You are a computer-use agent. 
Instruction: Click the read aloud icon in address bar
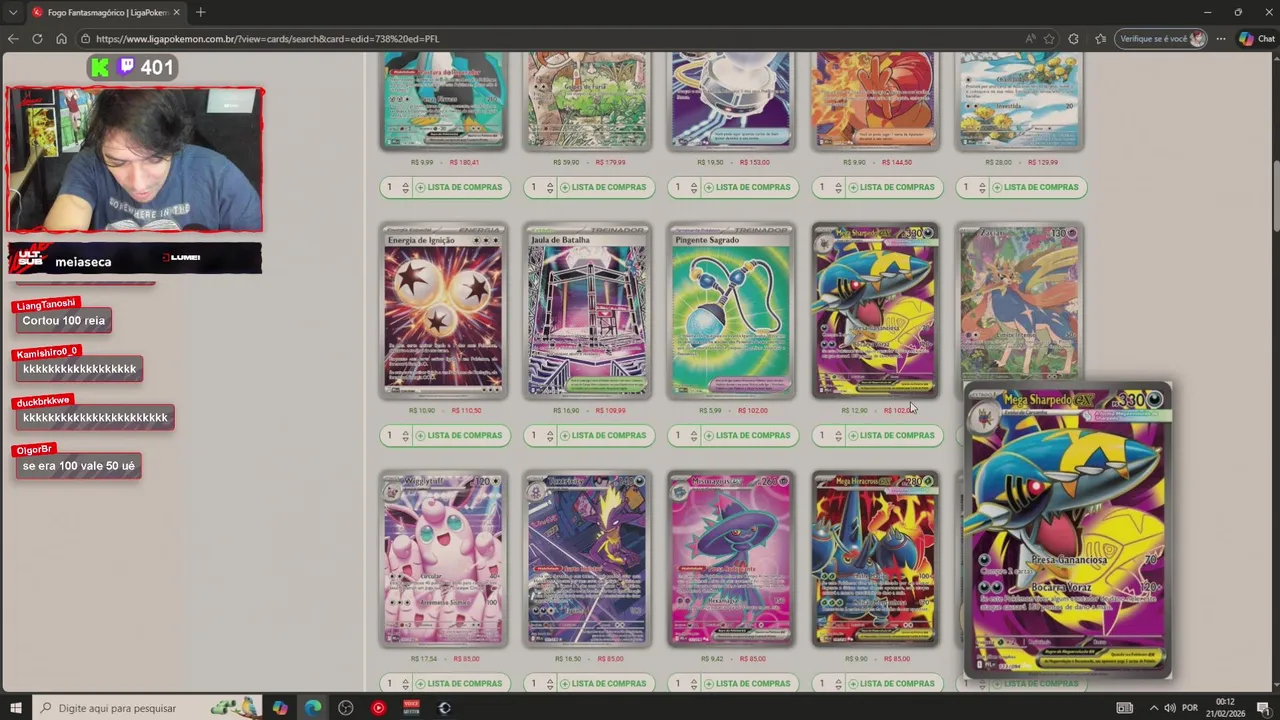[x=1030, y=39]
